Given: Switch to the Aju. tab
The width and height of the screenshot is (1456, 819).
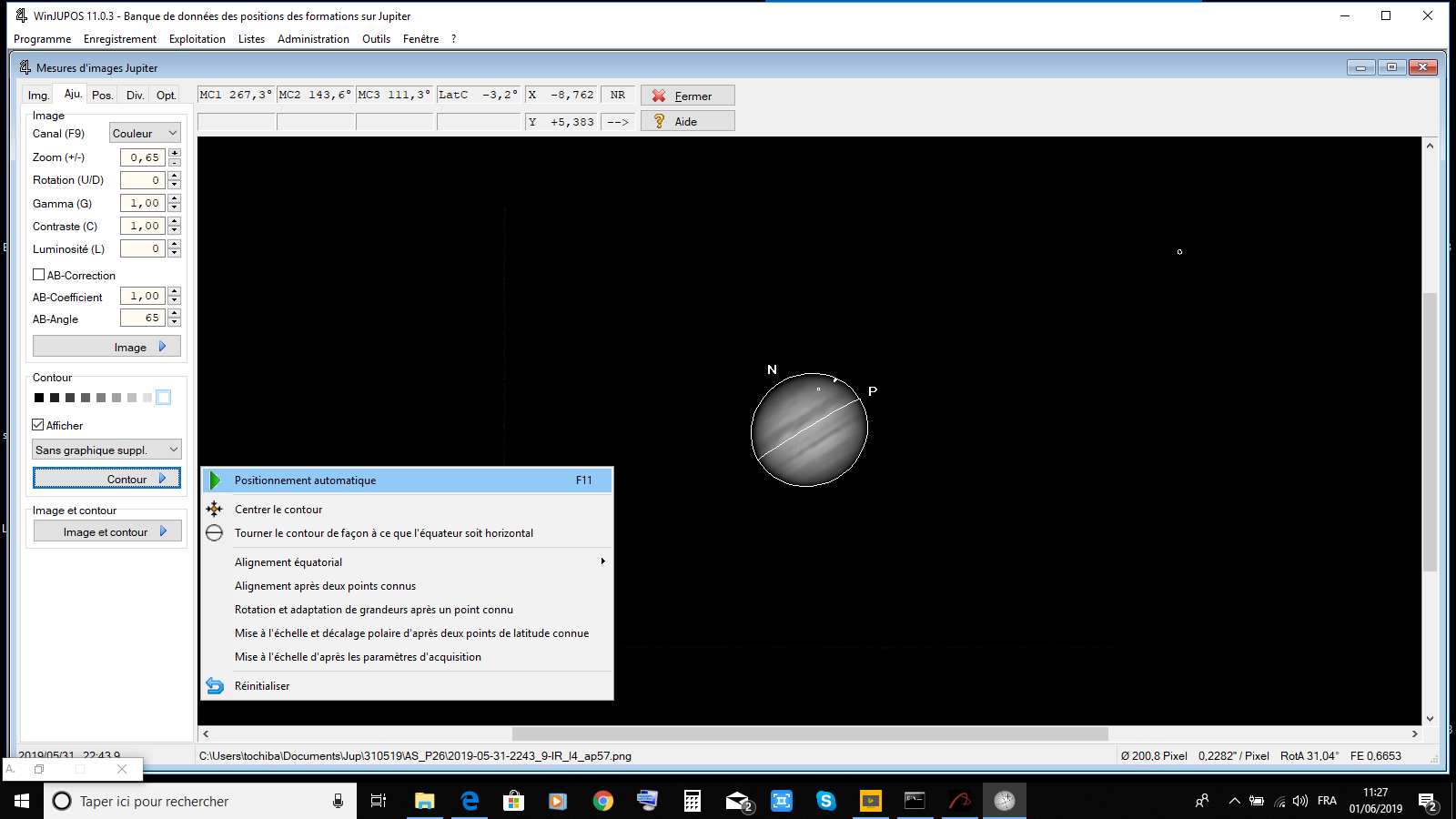Looking at the screenshot, I should [73, 94].
